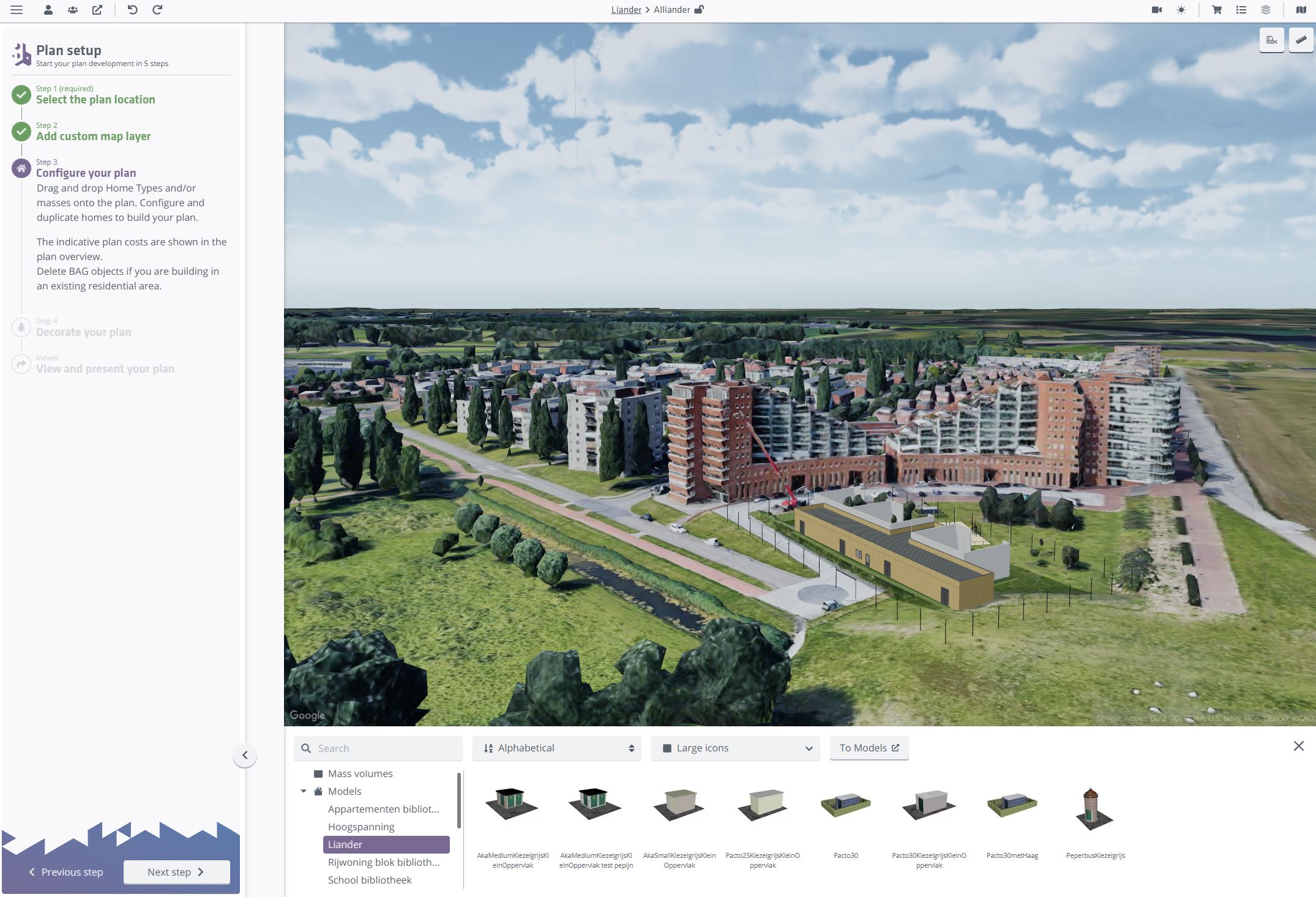This screenshot has width=1316, height=897.
Task: Select Hoogspanning in the models tree
Action: click(x=361, y=827)
